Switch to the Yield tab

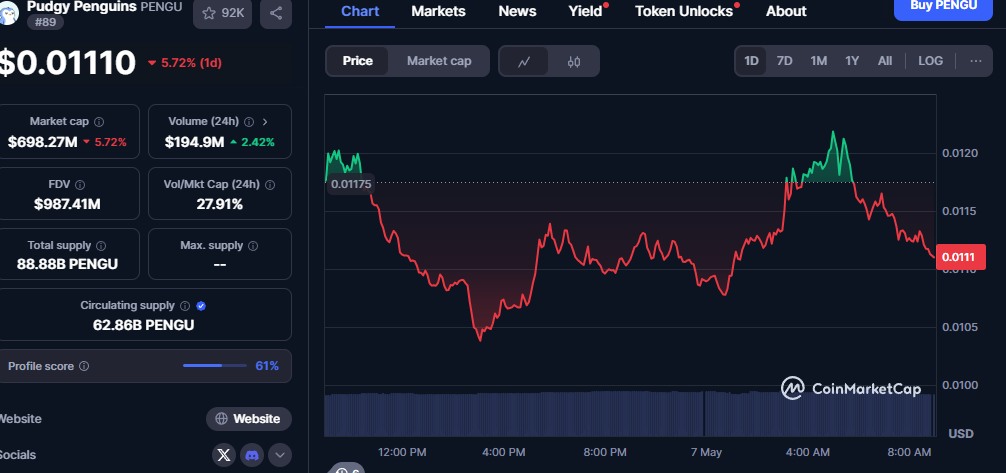tap(586, 12)
